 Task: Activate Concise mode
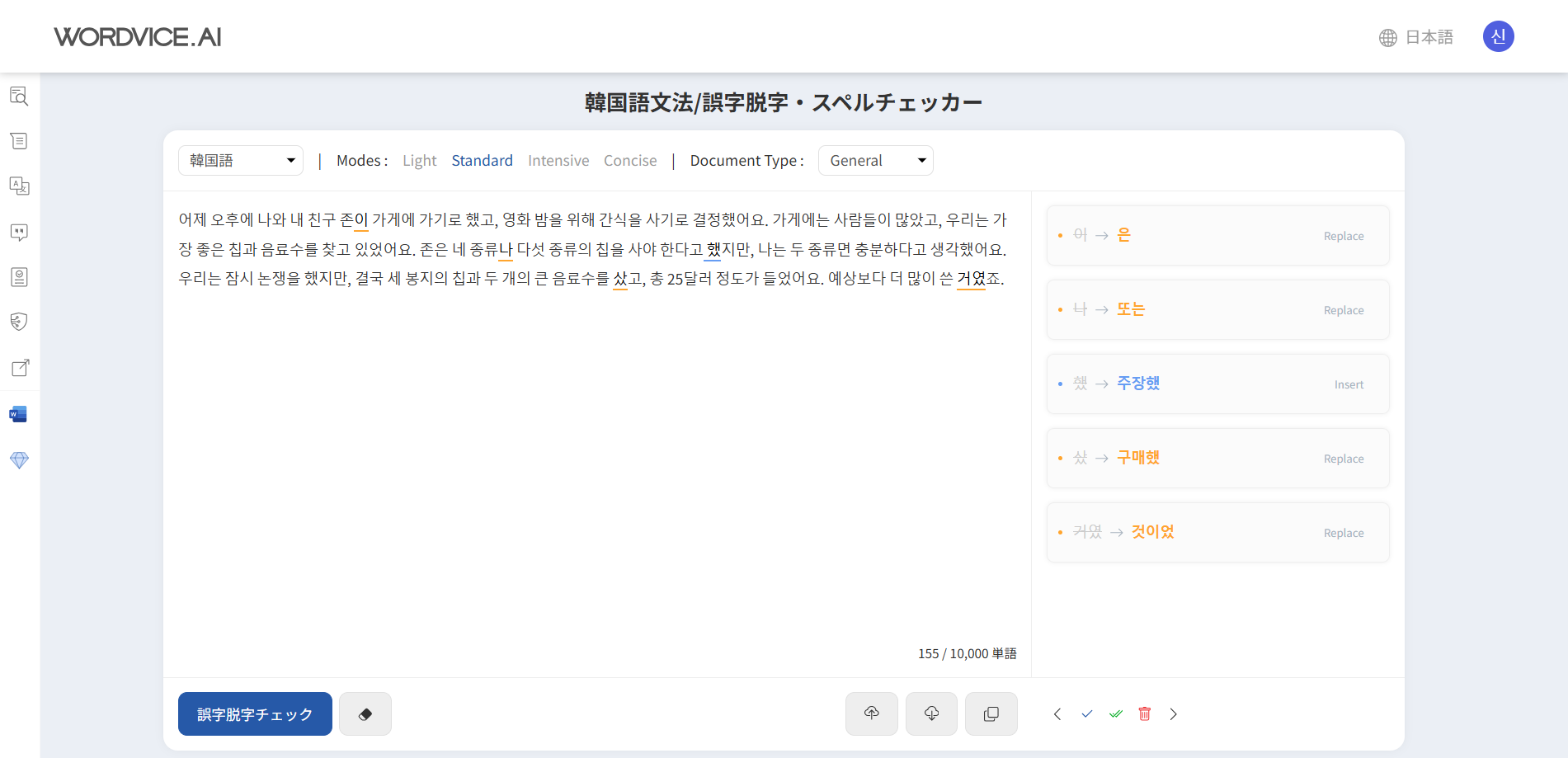coord(630,160)
